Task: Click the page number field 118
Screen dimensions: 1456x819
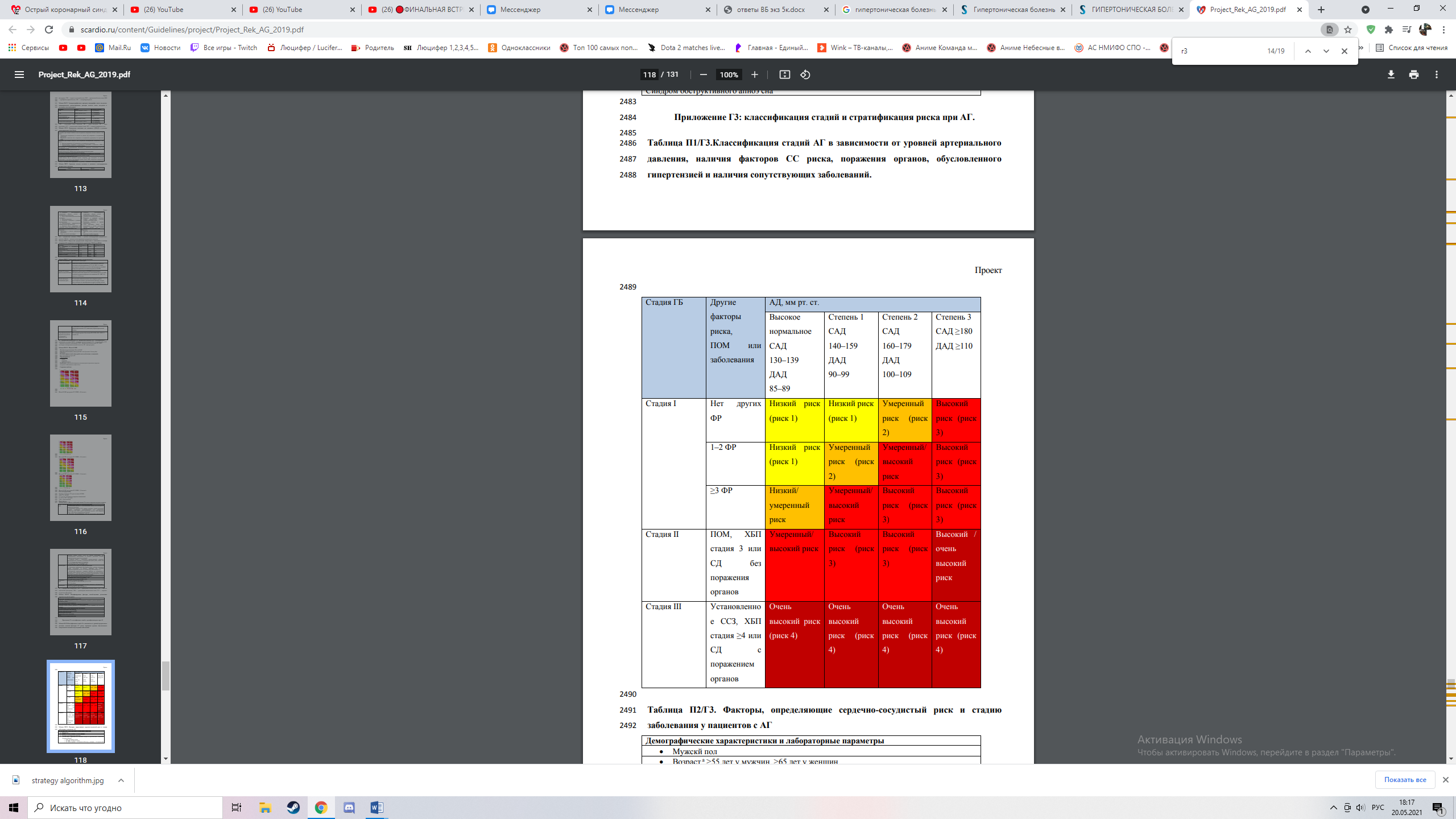Action: pos(649,75)
